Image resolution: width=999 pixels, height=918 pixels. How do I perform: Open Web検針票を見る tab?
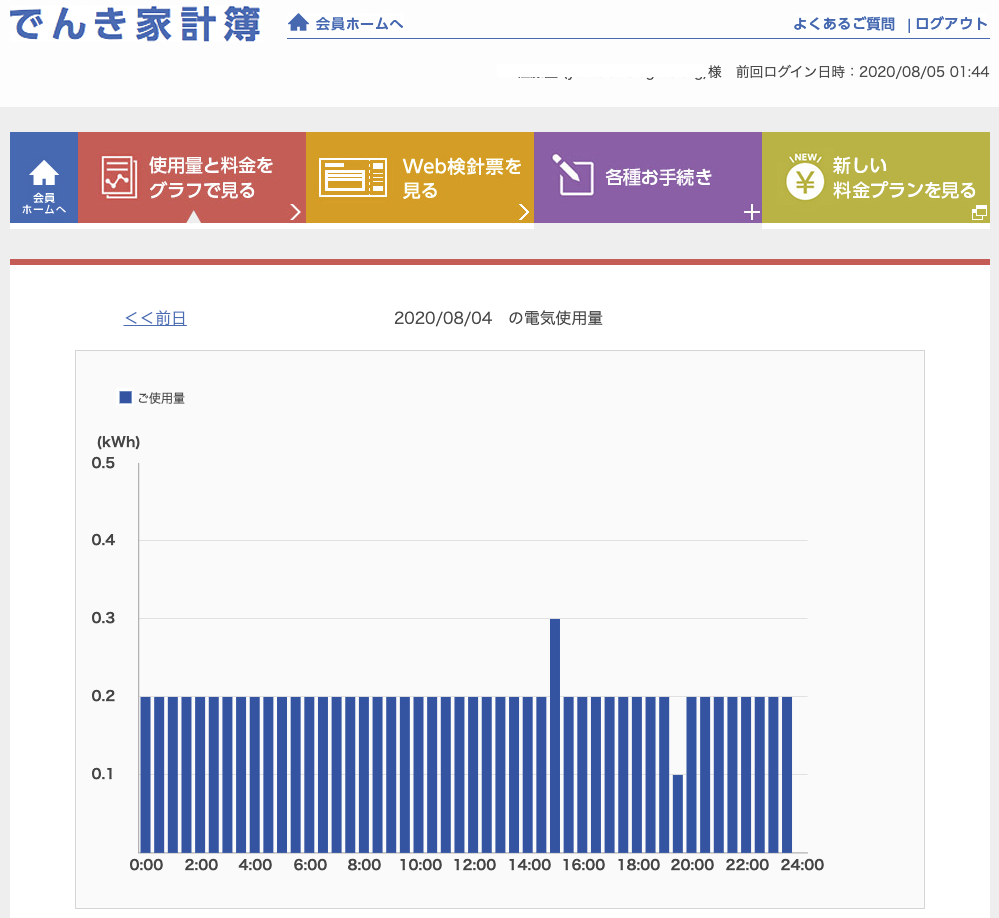(461, 177)
